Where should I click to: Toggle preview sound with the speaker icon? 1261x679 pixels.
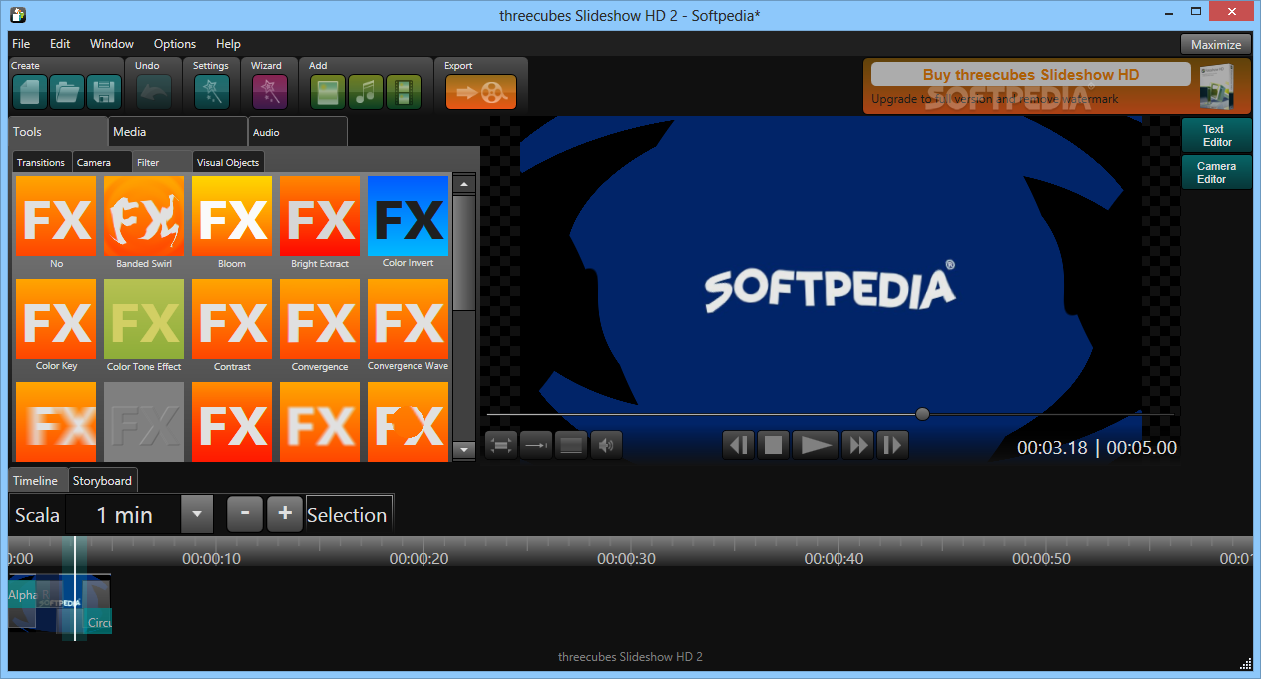pyautogui.click(x=606, y=445)
